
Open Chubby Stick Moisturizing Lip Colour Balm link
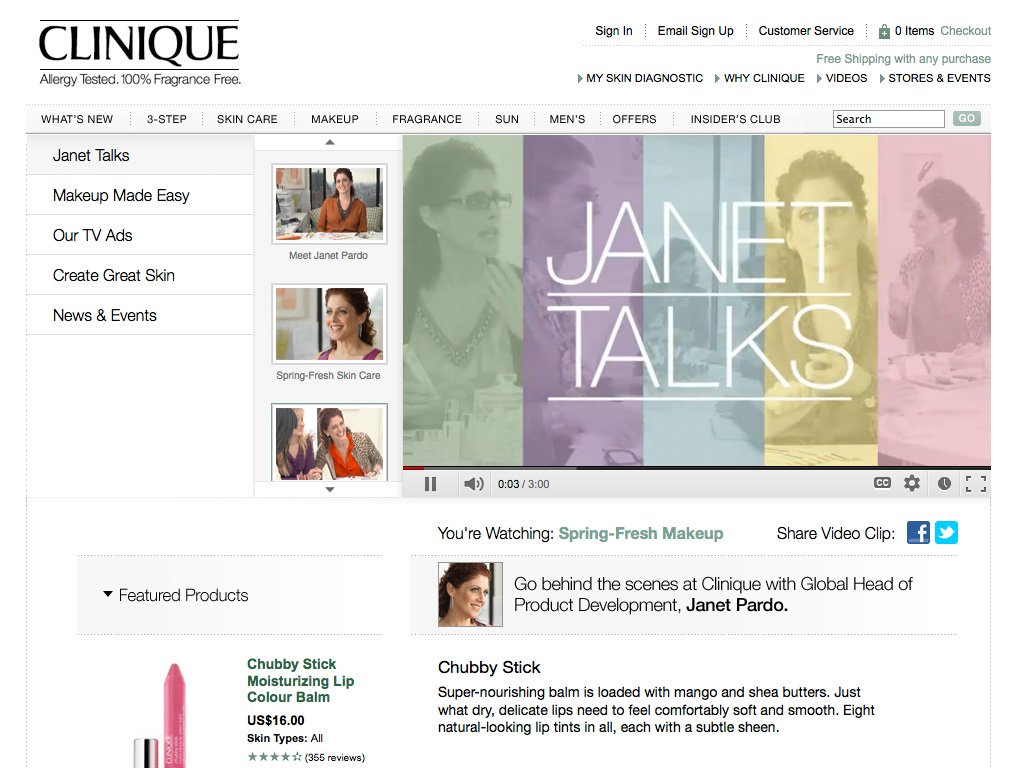point(300,680)
